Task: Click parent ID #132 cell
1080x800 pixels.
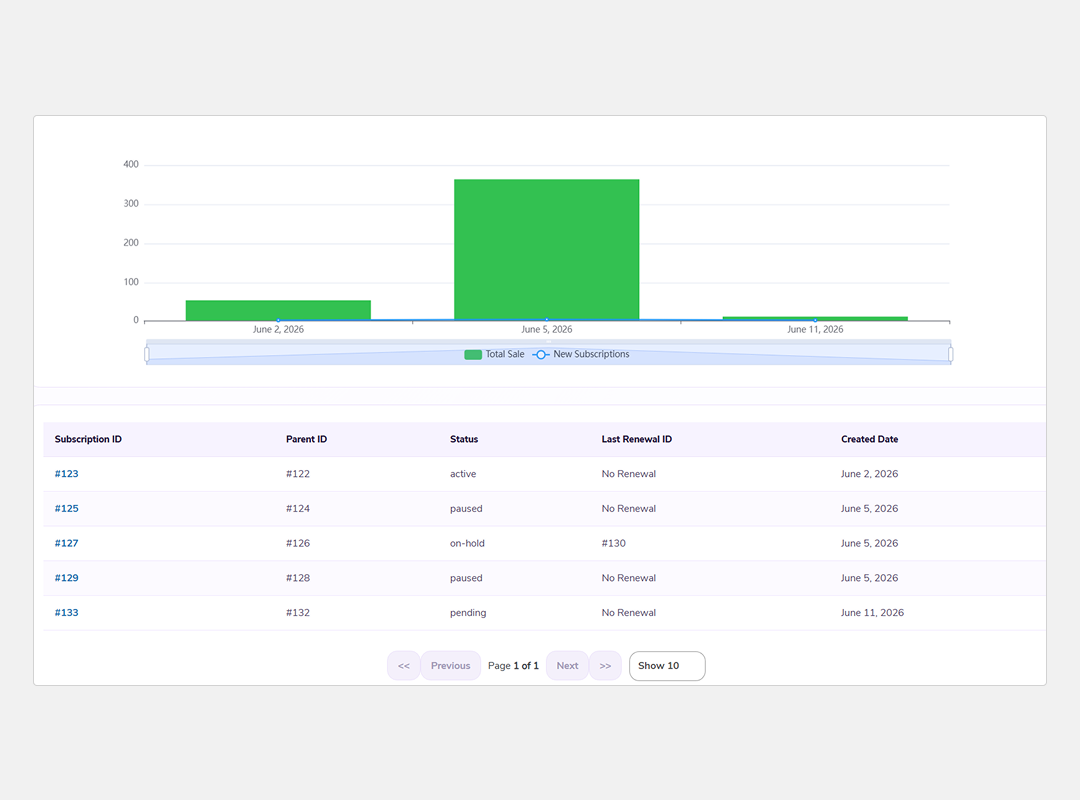Action: pos(298,613)
